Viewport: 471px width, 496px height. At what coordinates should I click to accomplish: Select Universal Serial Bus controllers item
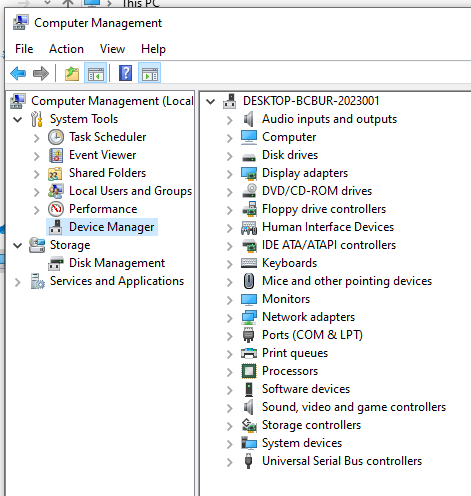342,461
